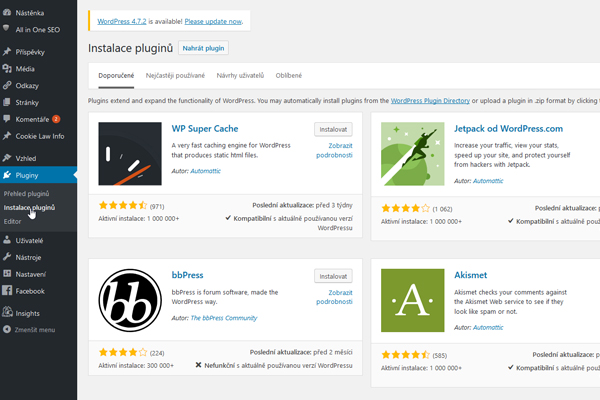Click the bbPress logo thumbnail

click(x=130, y=300)
